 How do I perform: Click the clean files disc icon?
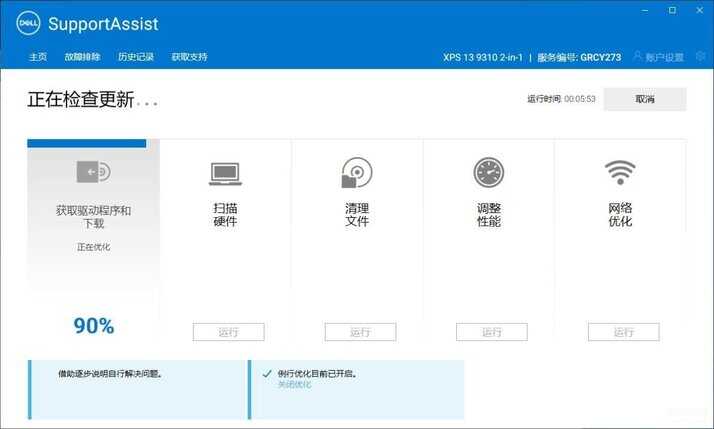point(357,172)
